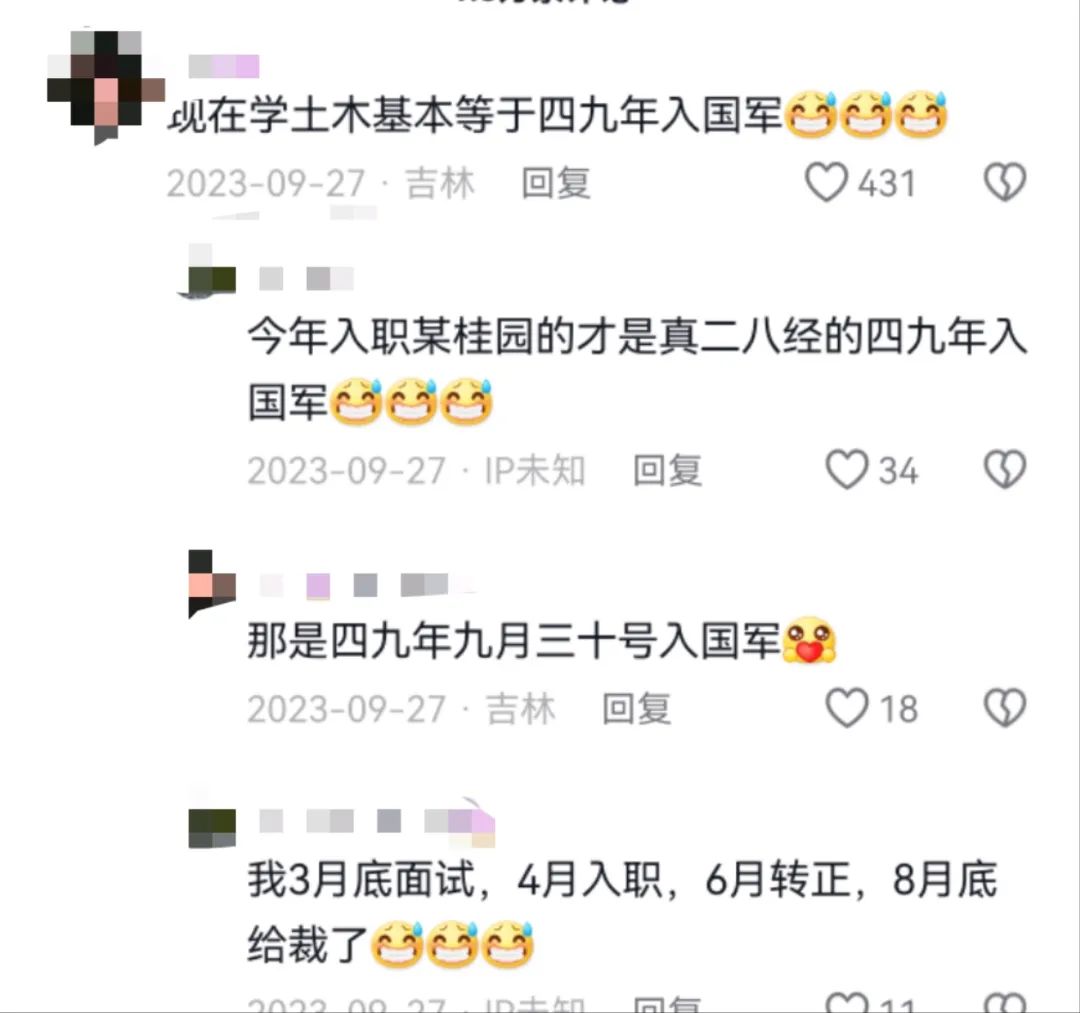Dislike the partially visible bottom comment
1080x1013 pixels.
tap(1005, 1003)
